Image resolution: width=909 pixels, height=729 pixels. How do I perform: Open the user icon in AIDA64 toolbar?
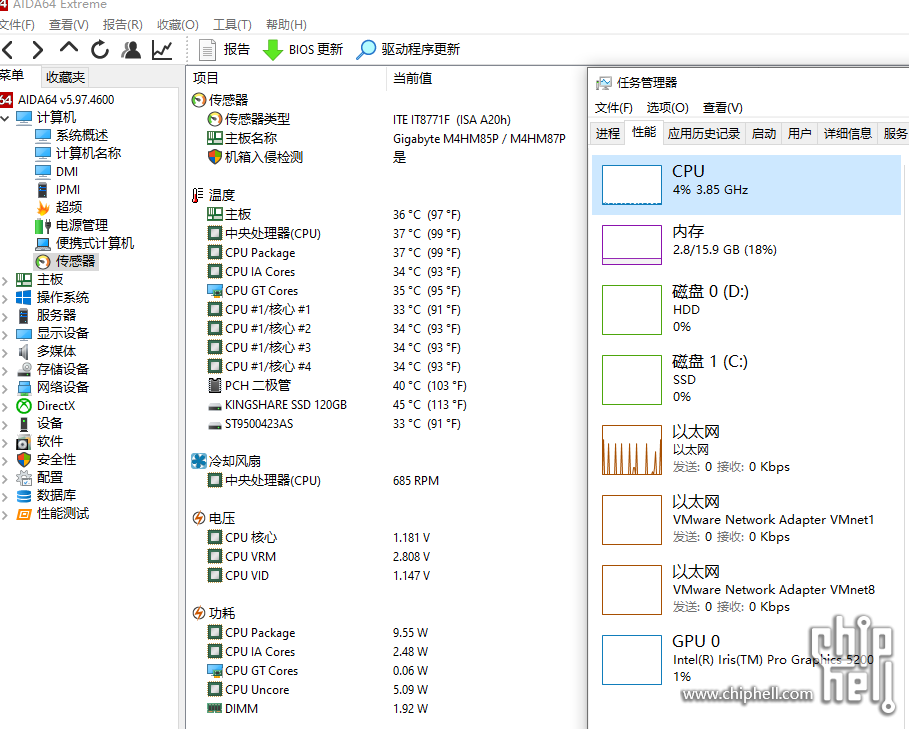[x=131, y=50]
